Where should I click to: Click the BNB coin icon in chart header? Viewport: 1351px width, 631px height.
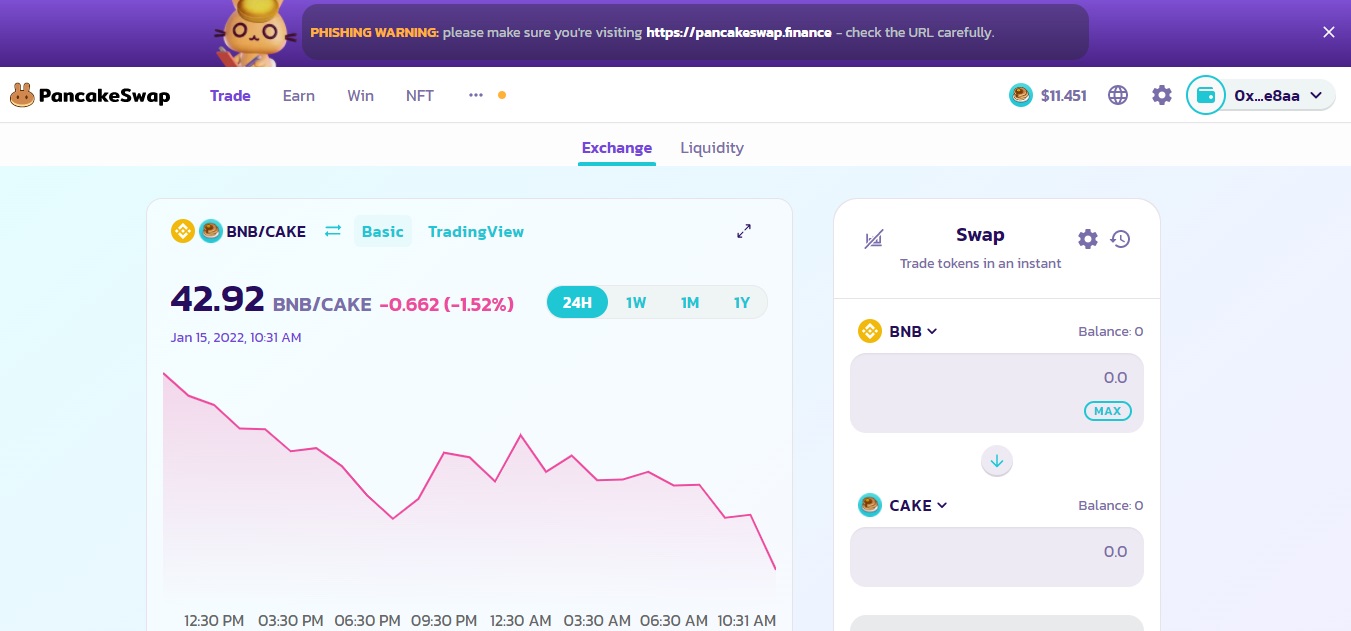point(182,231)
